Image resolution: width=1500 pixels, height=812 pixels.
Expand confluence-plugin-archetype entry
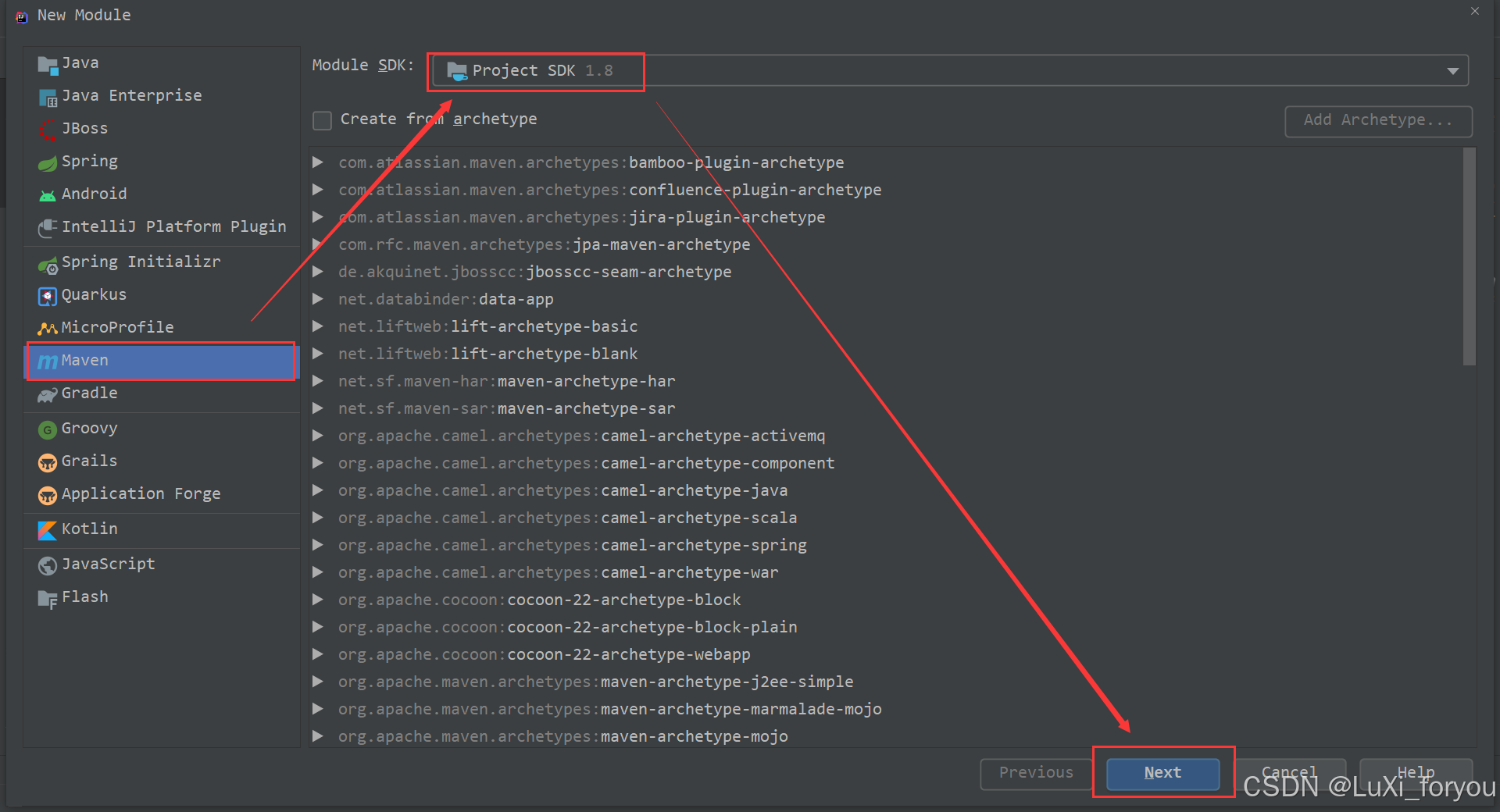318,190
